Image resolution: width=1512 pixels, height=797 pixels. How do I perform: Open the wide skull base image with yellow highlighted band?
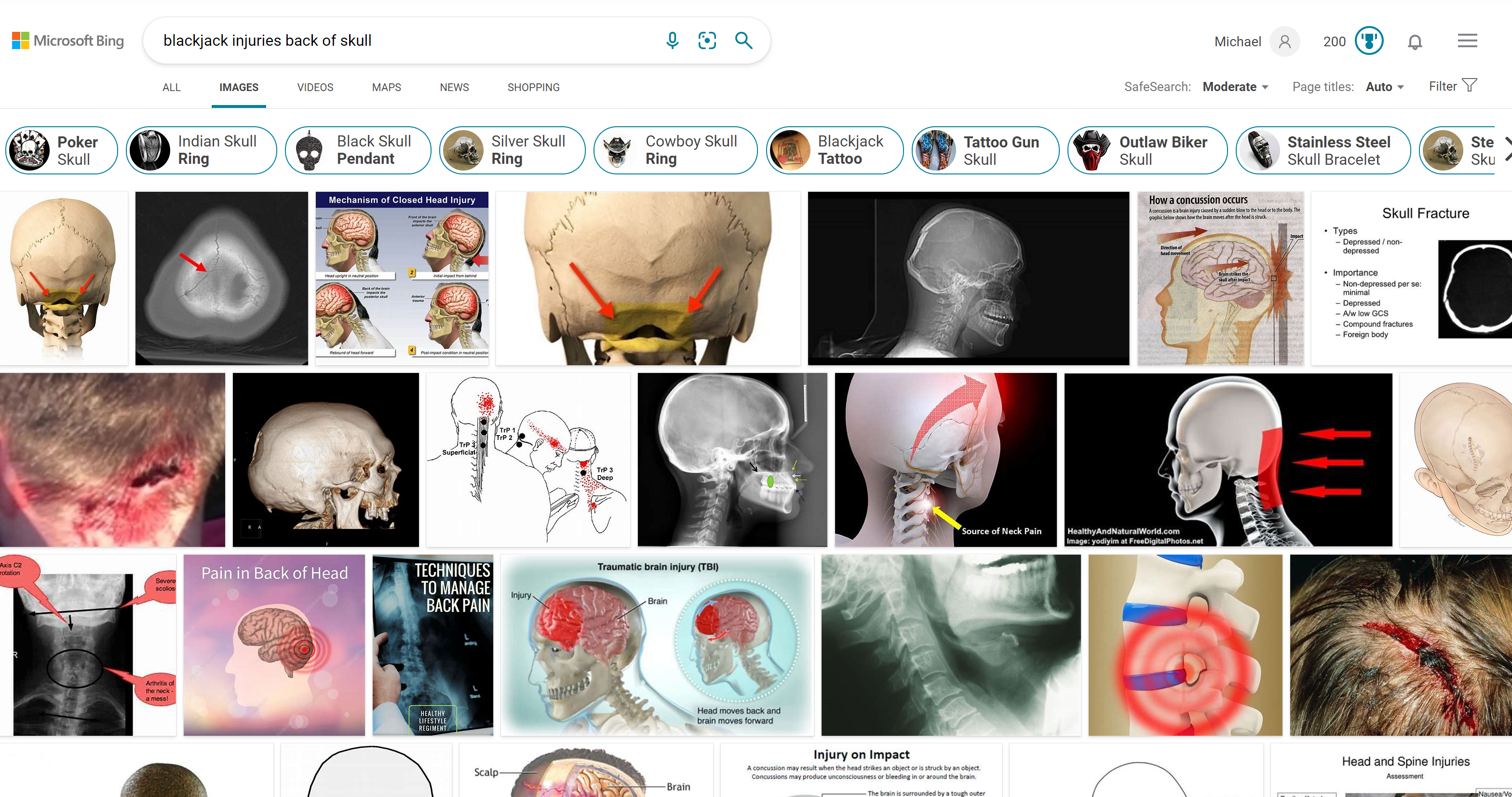(x=648, y=278)
